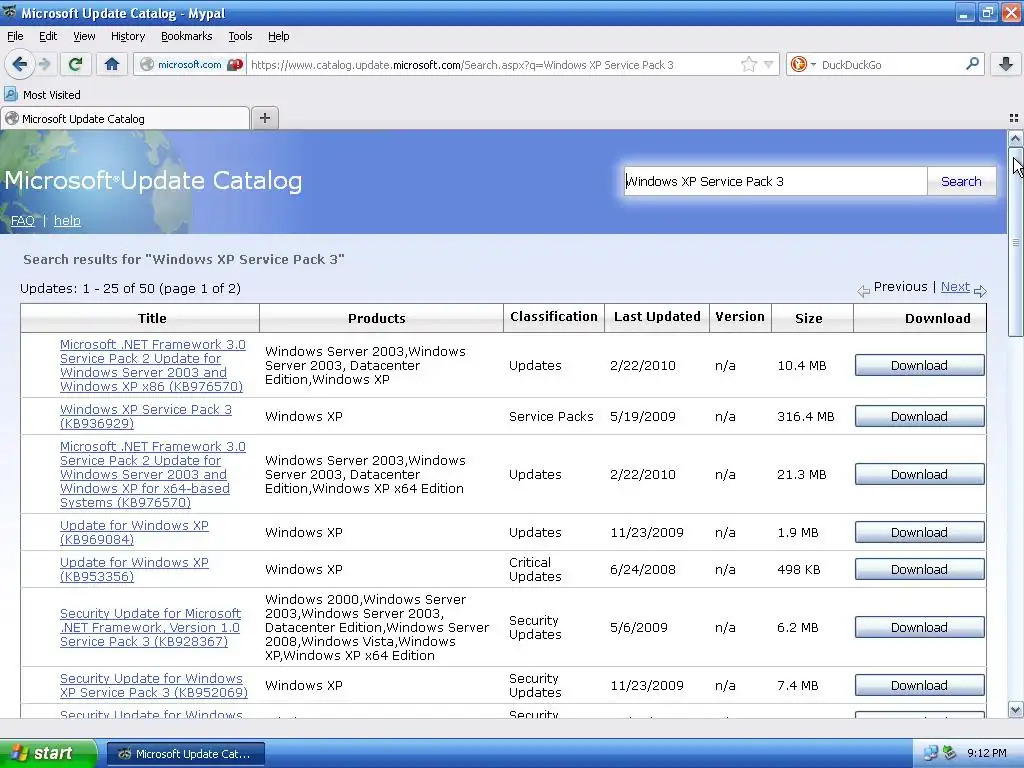Click the DuckDuckGo search field
Image resolution: width=1024 pixels, height=768 pixels.
click(x=891, y=64)
